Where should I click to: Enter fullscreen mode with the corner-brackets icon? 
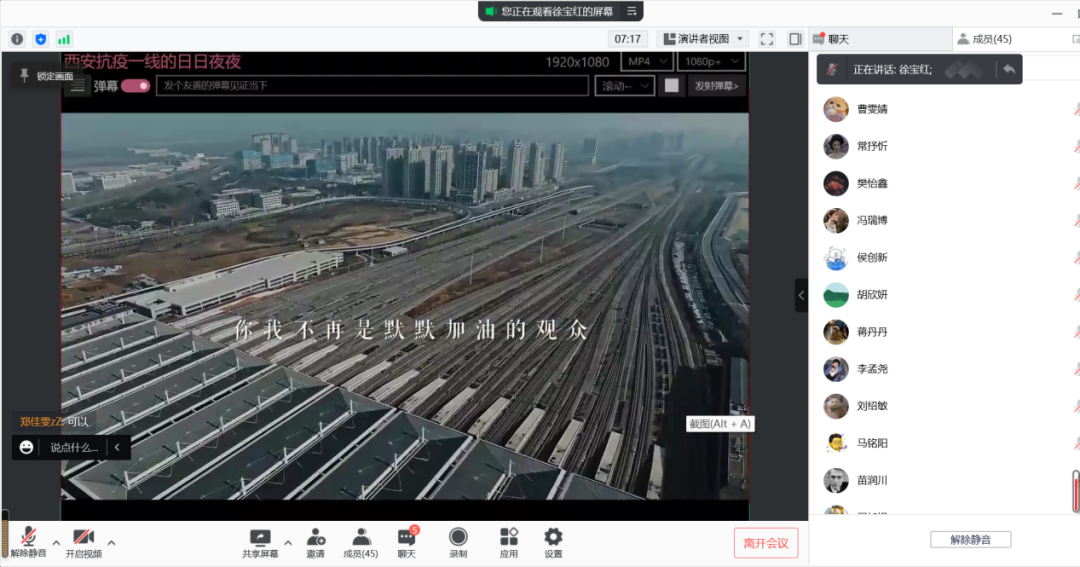[767, 39]
